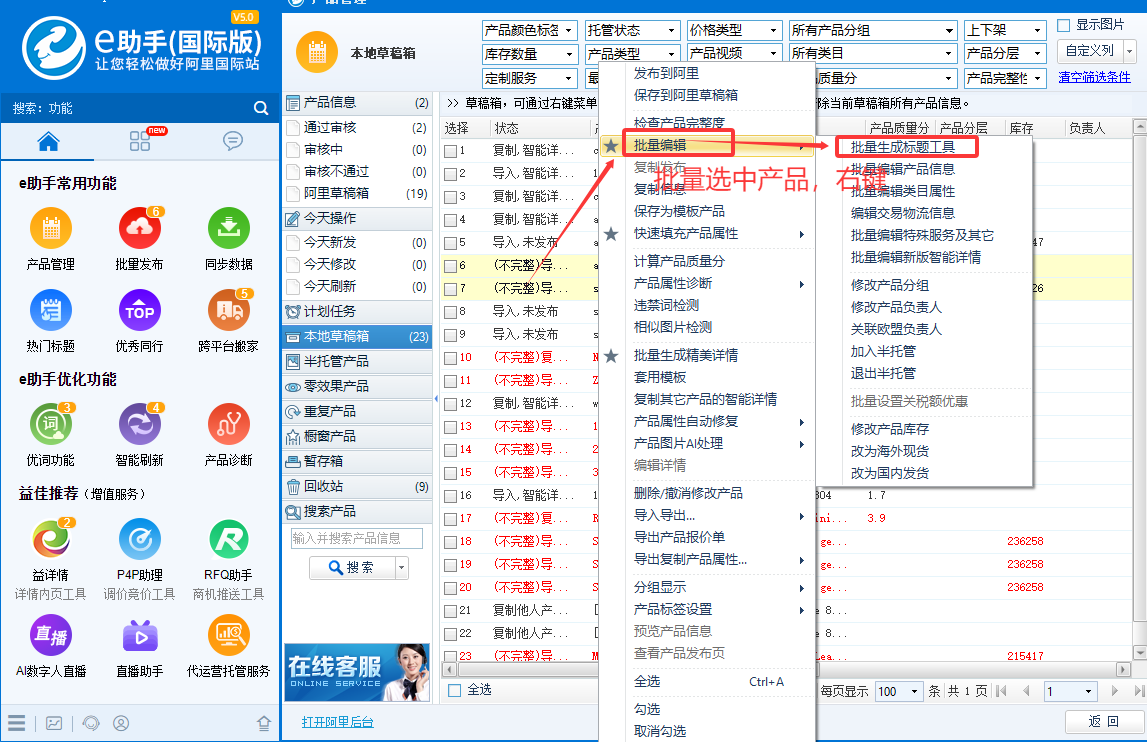Viewport: 1147px width, 742px height.
Task: Launch 智能刷新 icon
Action: point(139,425)
